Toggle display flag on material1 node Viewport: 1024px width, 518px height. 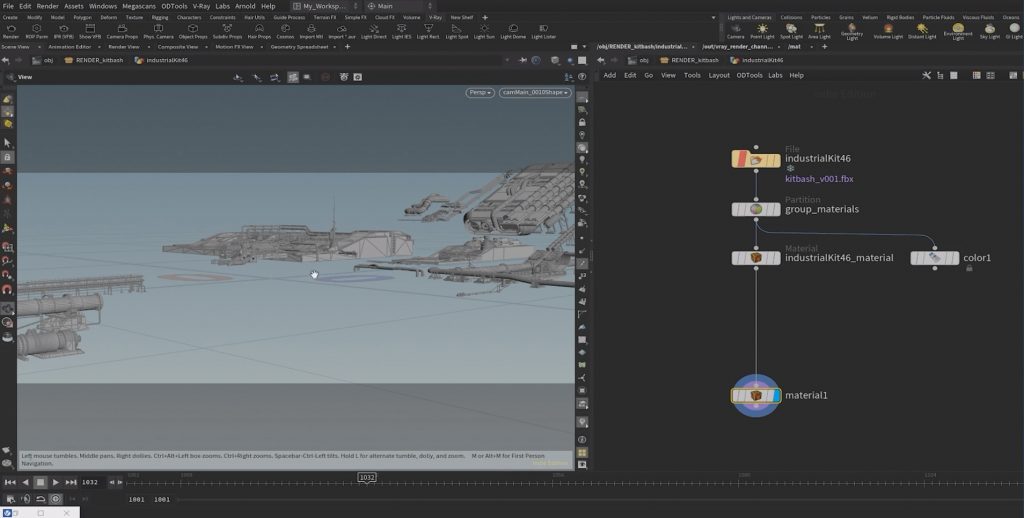pos(776,395)
